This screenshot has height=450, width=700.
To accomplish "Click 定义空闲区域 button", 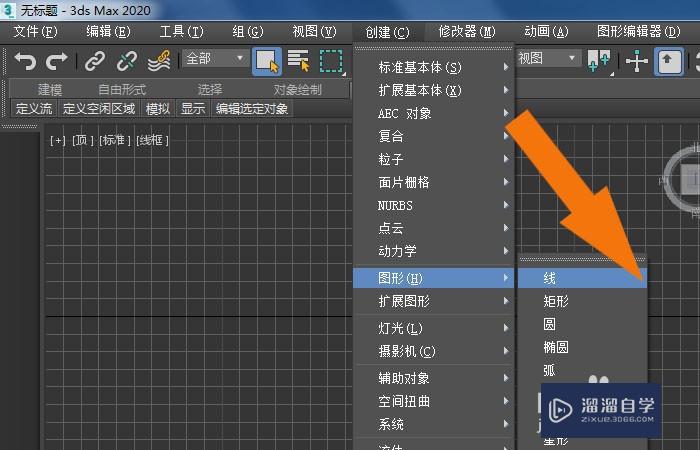I will pos(99,108).
